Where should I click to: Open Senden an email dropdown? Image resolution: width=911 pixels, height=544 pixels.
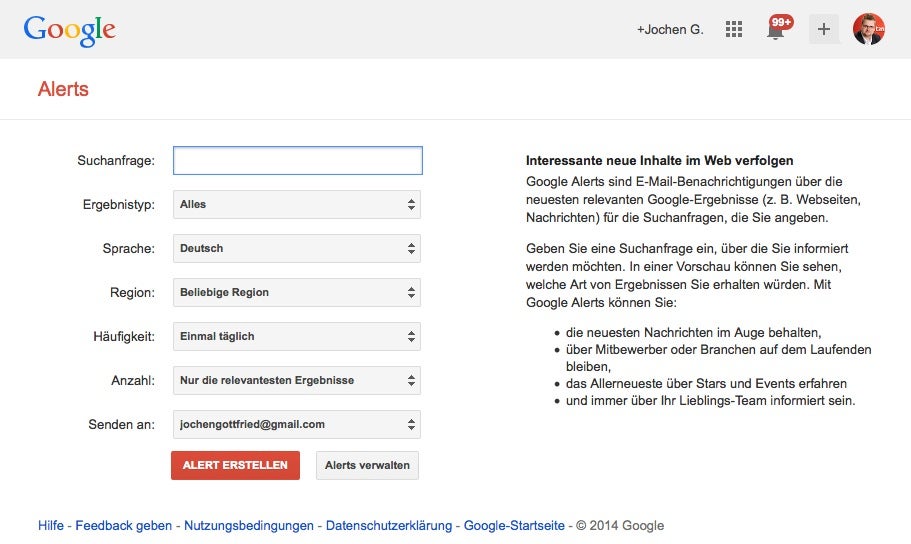point(297,424)
